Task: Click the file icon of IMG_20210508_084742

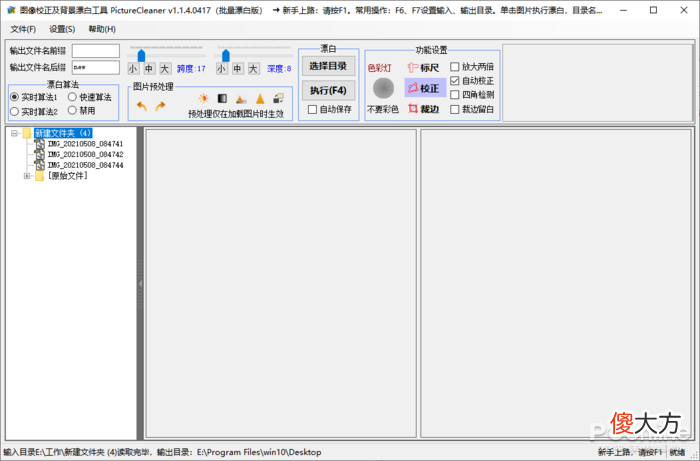Action: (x=40, y=154)
